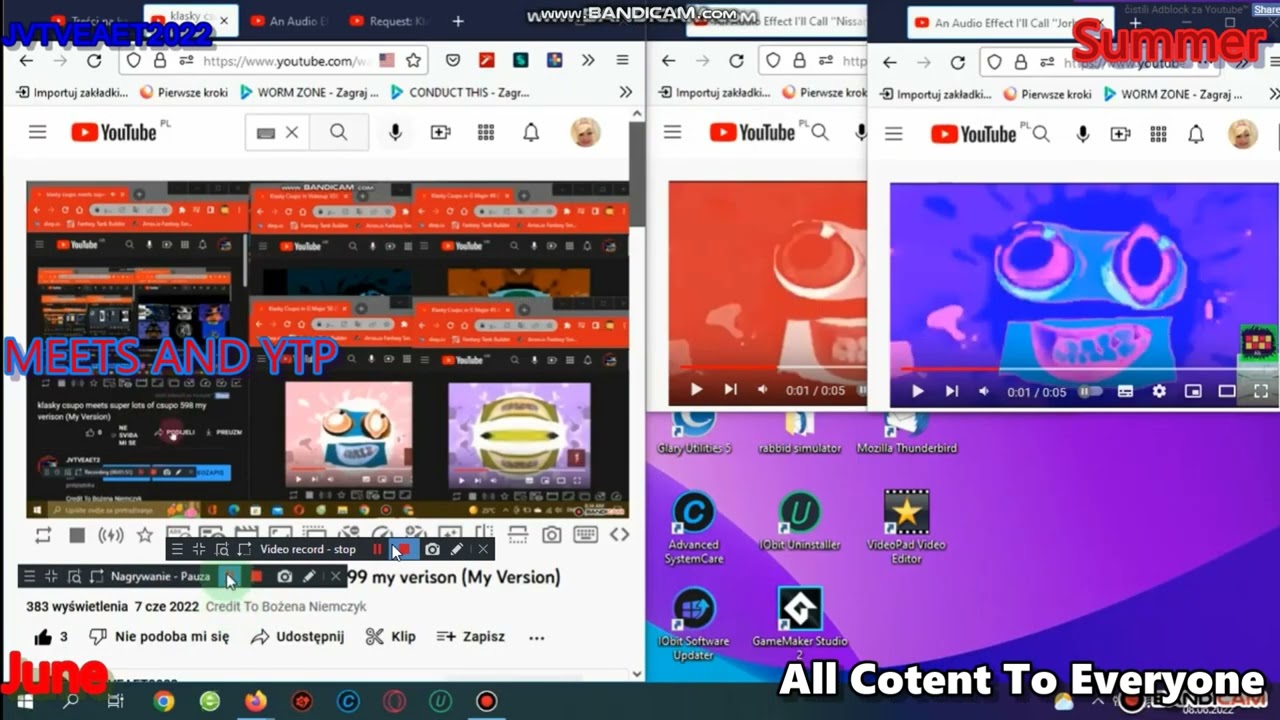Click stop square in extension toolbar below video

77,535
